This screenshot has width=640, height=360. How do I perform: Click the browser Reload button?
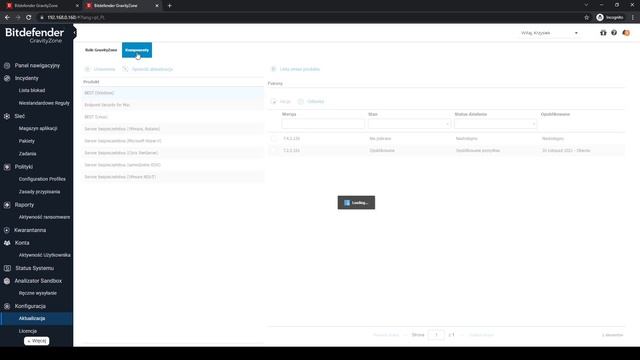tap(29, 17)
